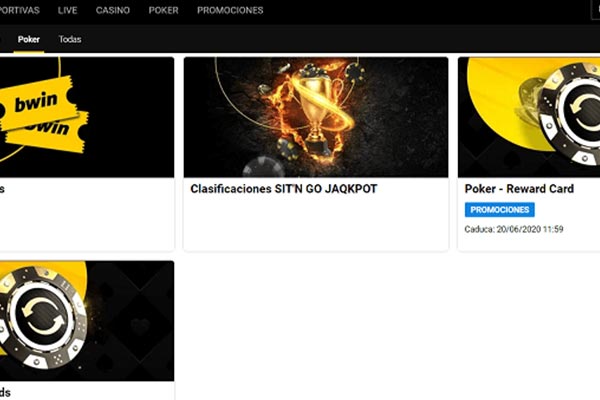Open the LIVE section in top navigation

click(x=68, y=10)
